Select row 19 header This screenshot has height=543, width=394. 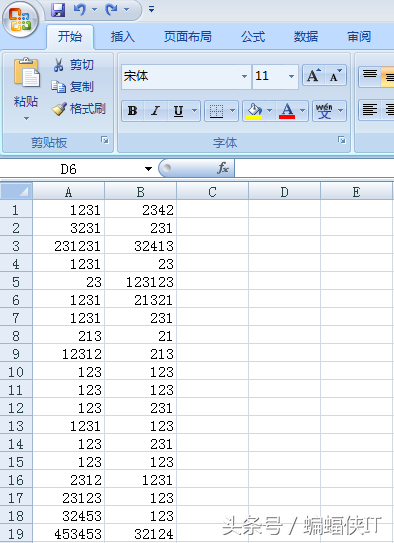16,534
